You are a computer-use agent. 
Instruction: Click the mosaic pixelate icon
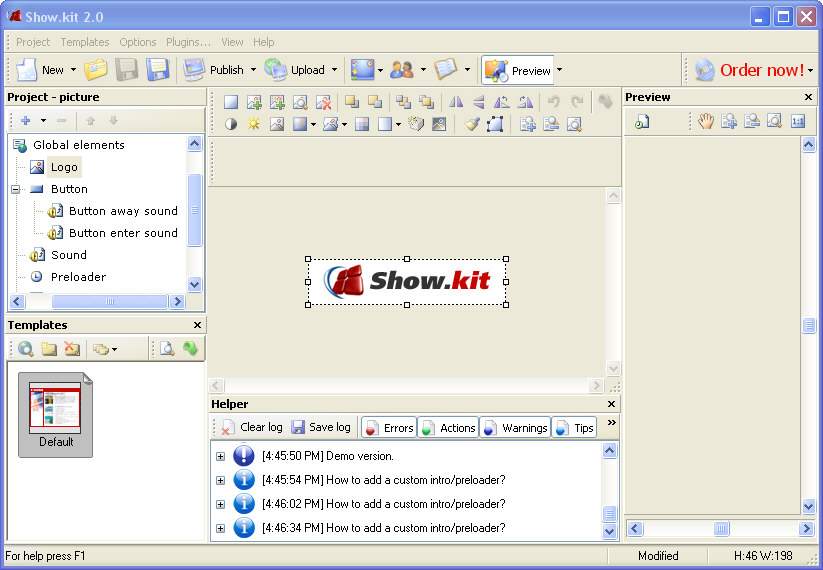pyautogui.click(x=362, y=124)
